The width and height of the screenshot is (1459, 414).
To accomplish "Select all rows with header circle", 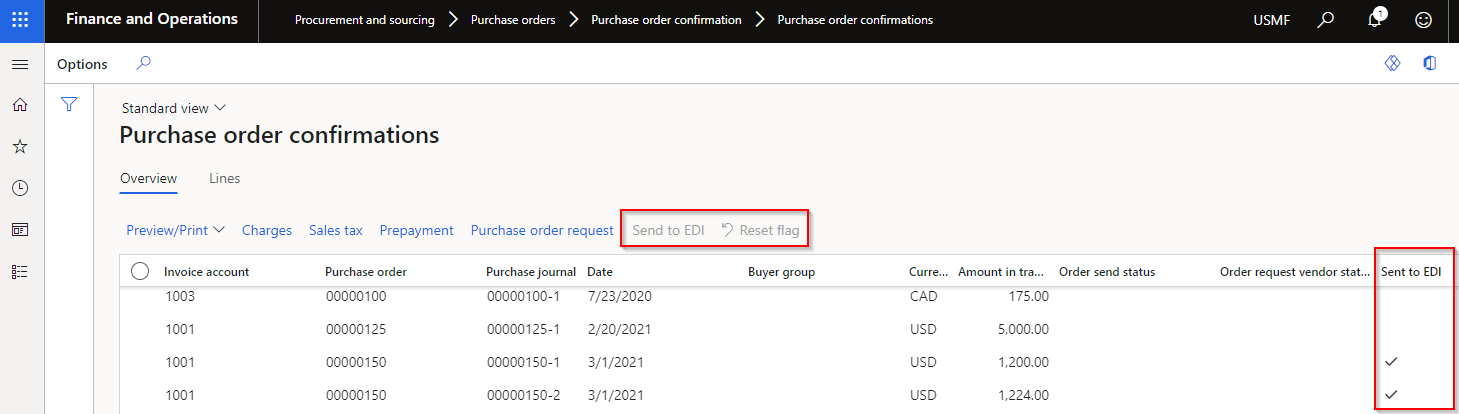I will [x=140, y=271].
